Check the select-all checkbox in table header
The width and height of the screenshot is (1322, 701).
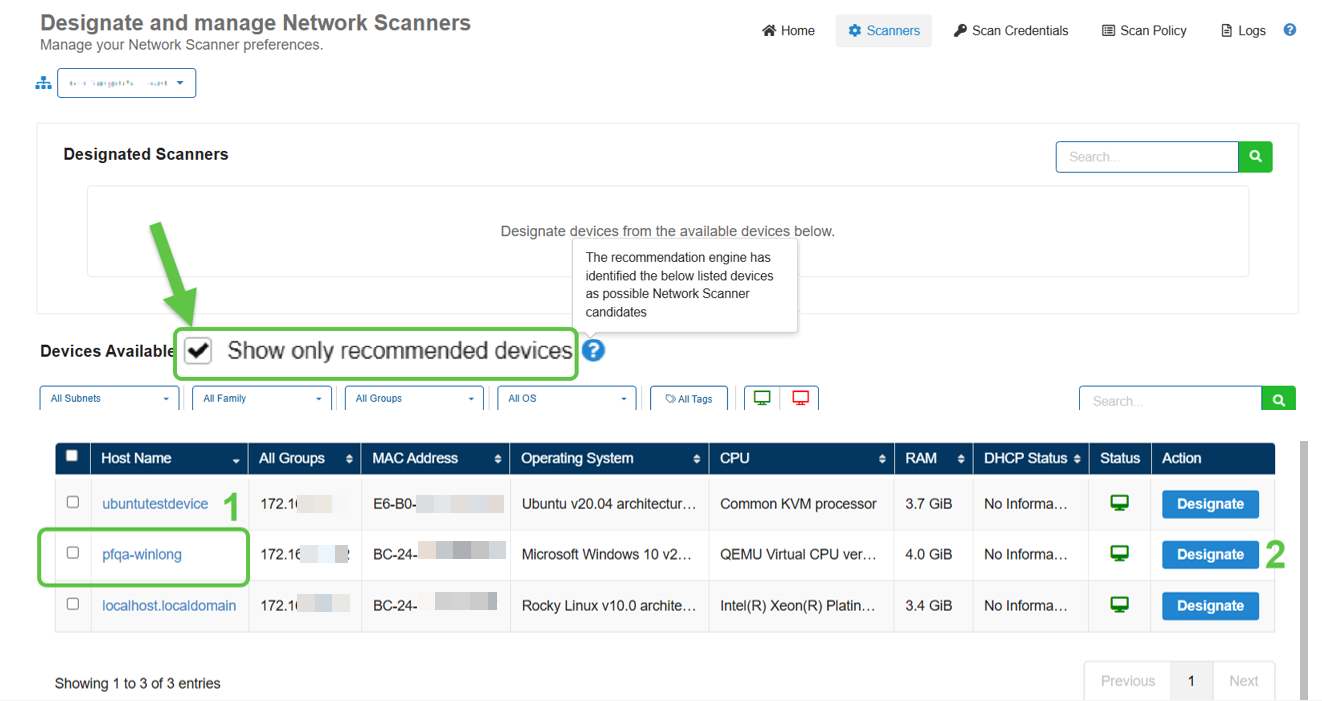pyautogui.click(x=72, y=456)
